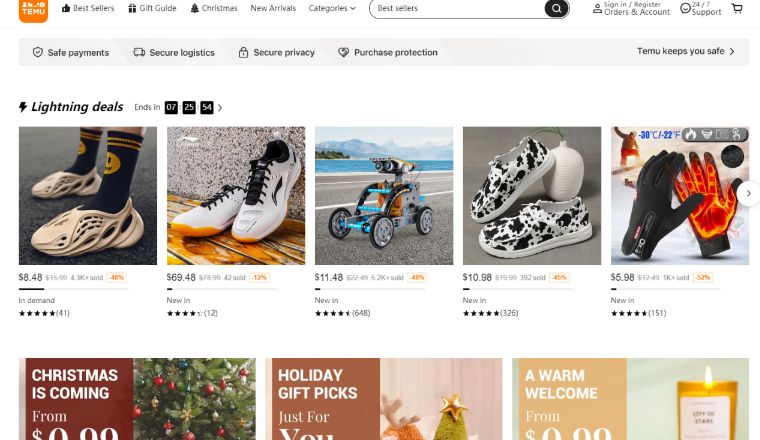Click the Safe payments shield icon

coord(38,52)
